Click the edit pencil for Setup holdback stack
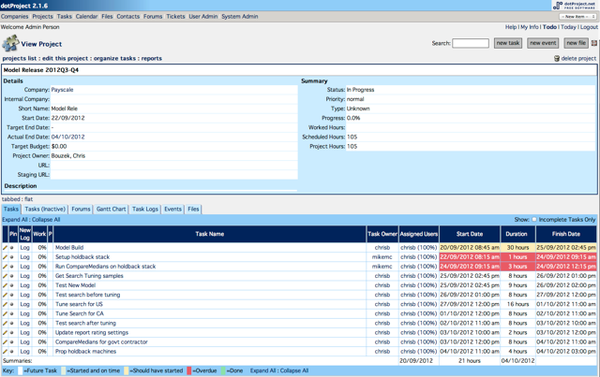Viewport: 600px width, 377px height. [x=5, y=257]
